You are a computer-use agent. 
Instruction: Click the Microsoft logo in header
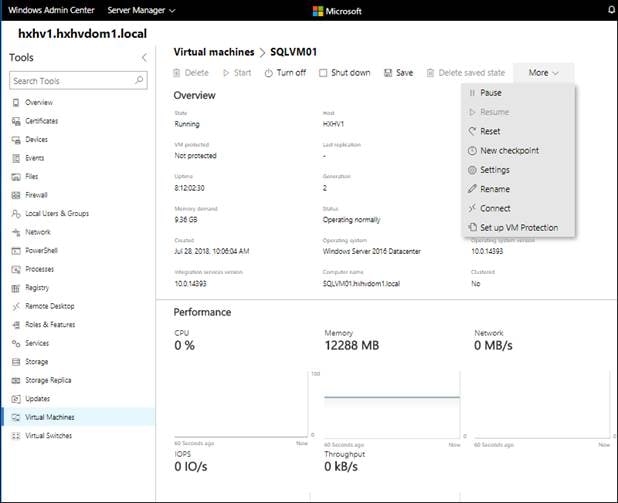point(337,11)
